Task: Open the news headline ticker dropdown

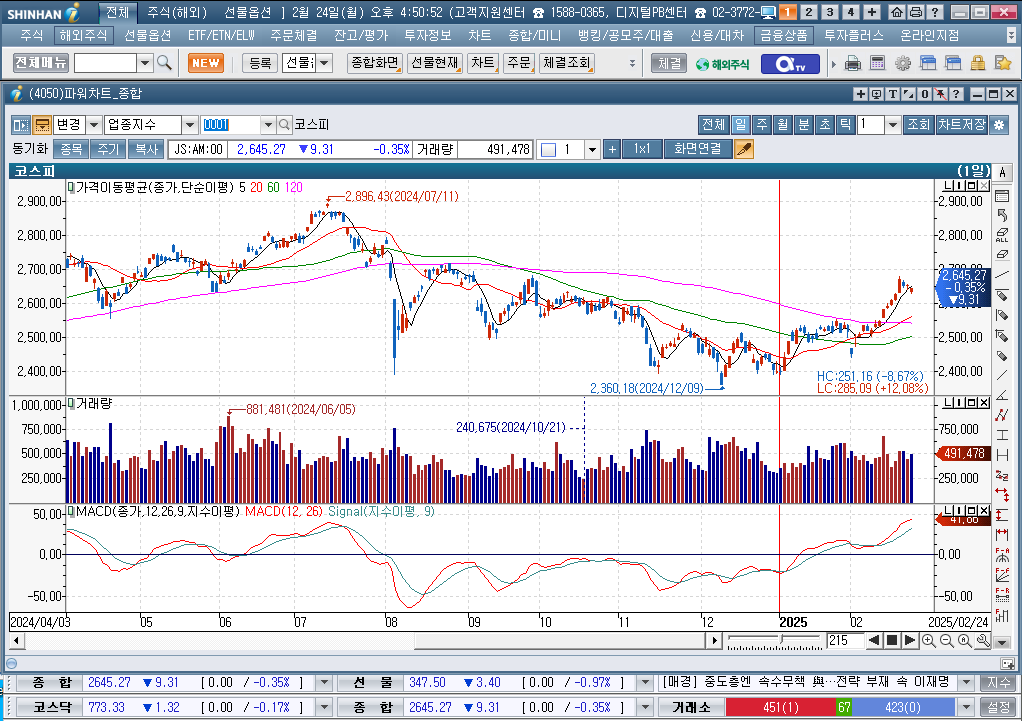Action: click(966, 683)
